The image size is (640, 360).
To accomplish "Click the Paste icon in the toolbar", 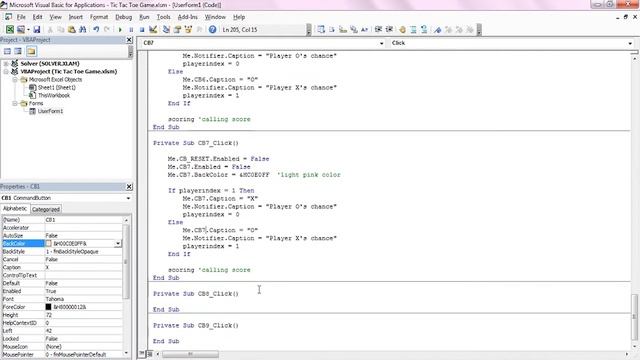I will click(71, 29).
